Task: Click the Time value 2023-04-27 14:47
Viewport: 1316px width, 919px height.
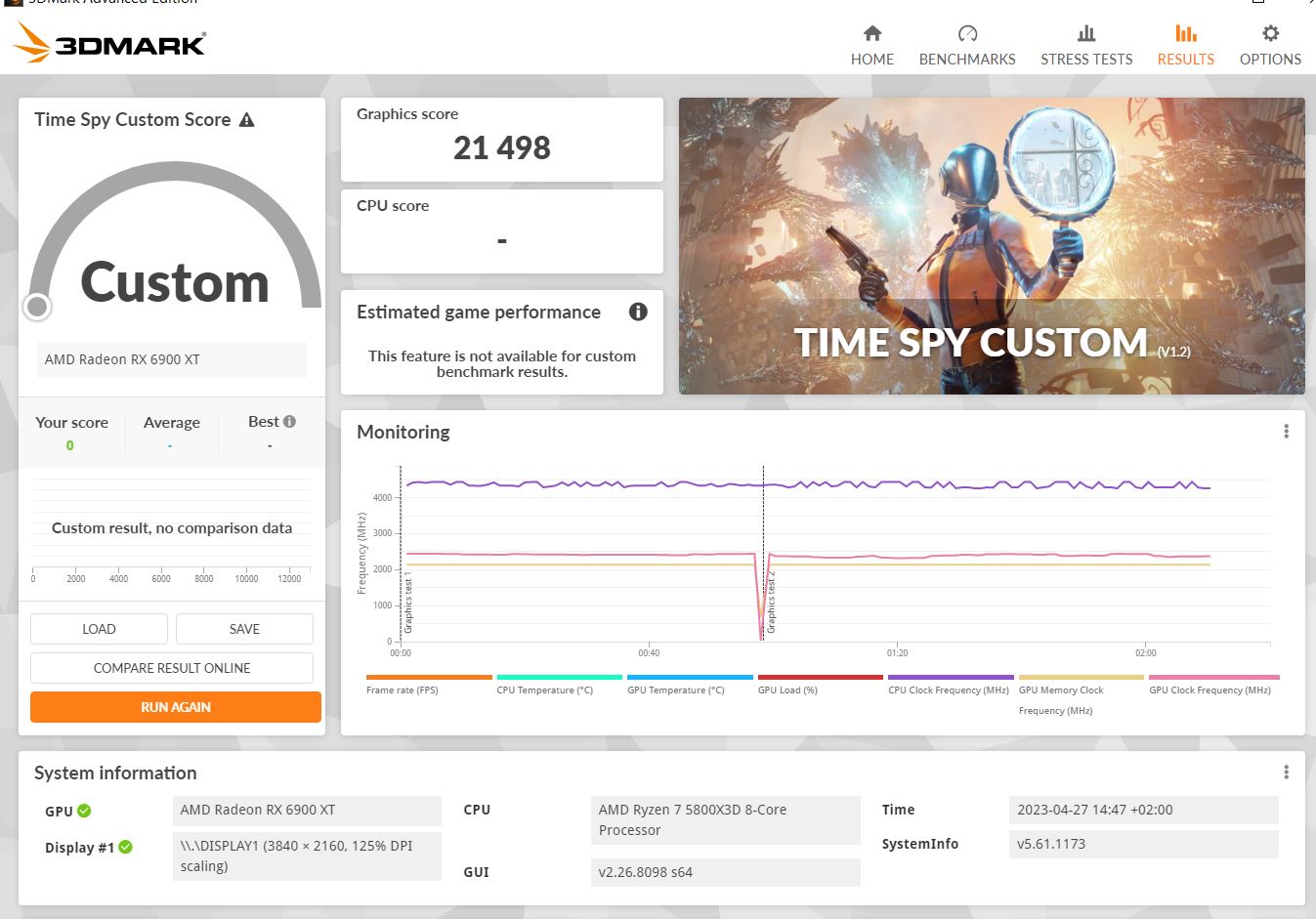Action: tap(1143, 810)
